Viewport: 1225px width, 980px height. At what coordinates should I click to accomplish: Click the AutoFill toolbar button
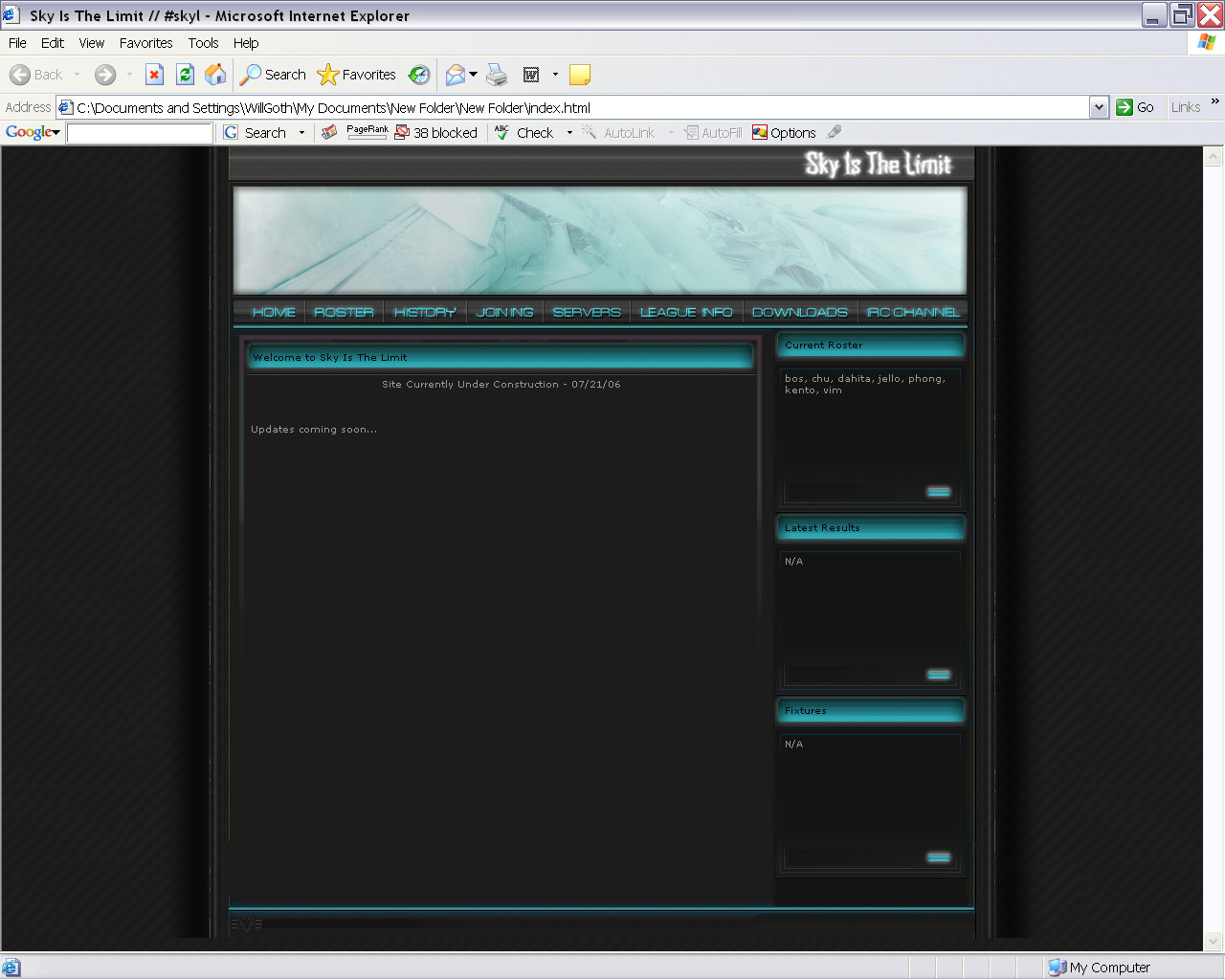[x=713, y=133]
